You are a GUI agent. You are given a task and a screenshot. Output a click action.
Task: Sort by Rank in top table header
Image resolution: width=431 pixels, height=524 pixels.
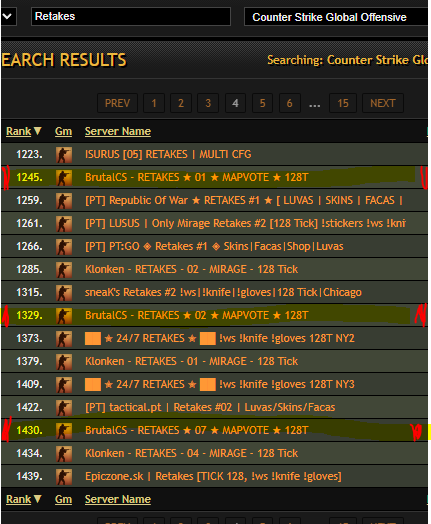(x=23, y=131)
